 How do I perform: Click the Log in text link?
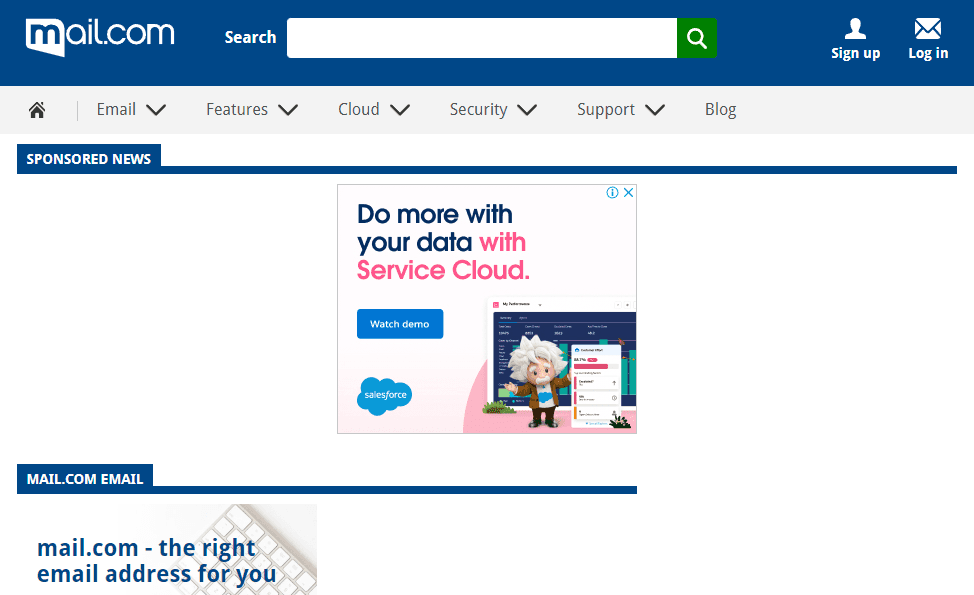coord(928,53)
